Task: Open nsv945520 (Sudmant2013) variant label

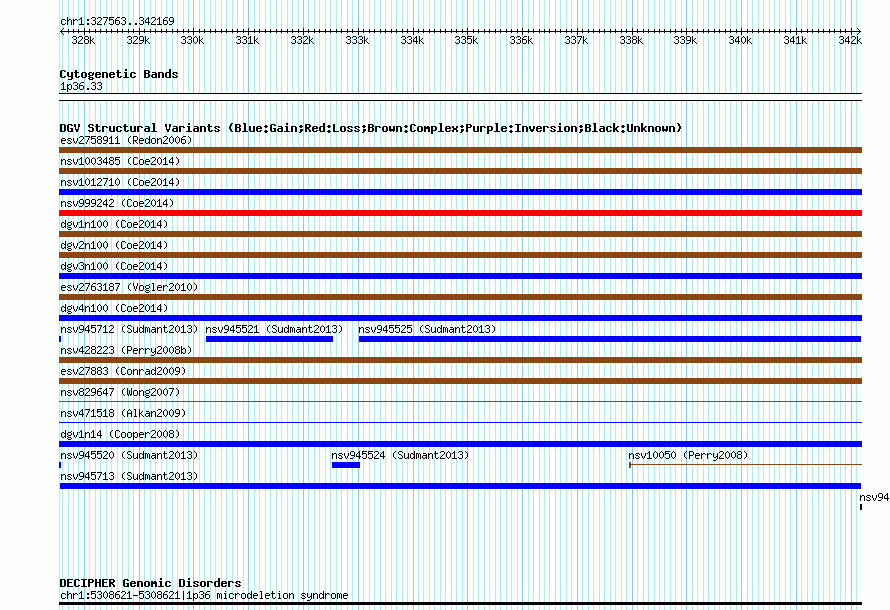Action: pos(129,455)
